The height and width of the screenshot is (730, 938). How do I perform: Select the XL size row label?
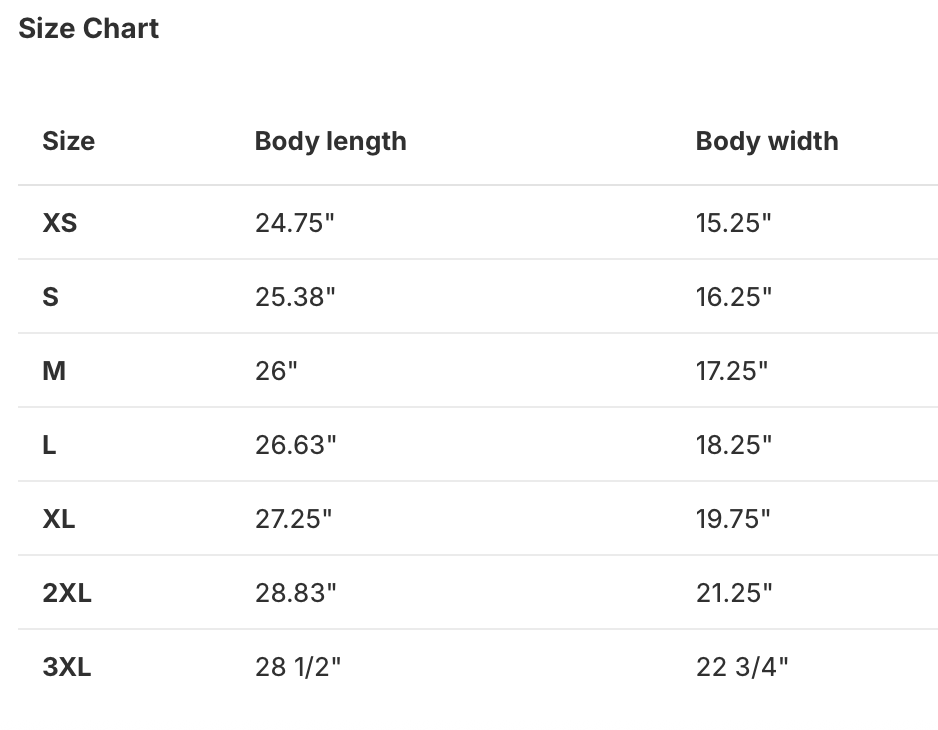click(59, 519)
